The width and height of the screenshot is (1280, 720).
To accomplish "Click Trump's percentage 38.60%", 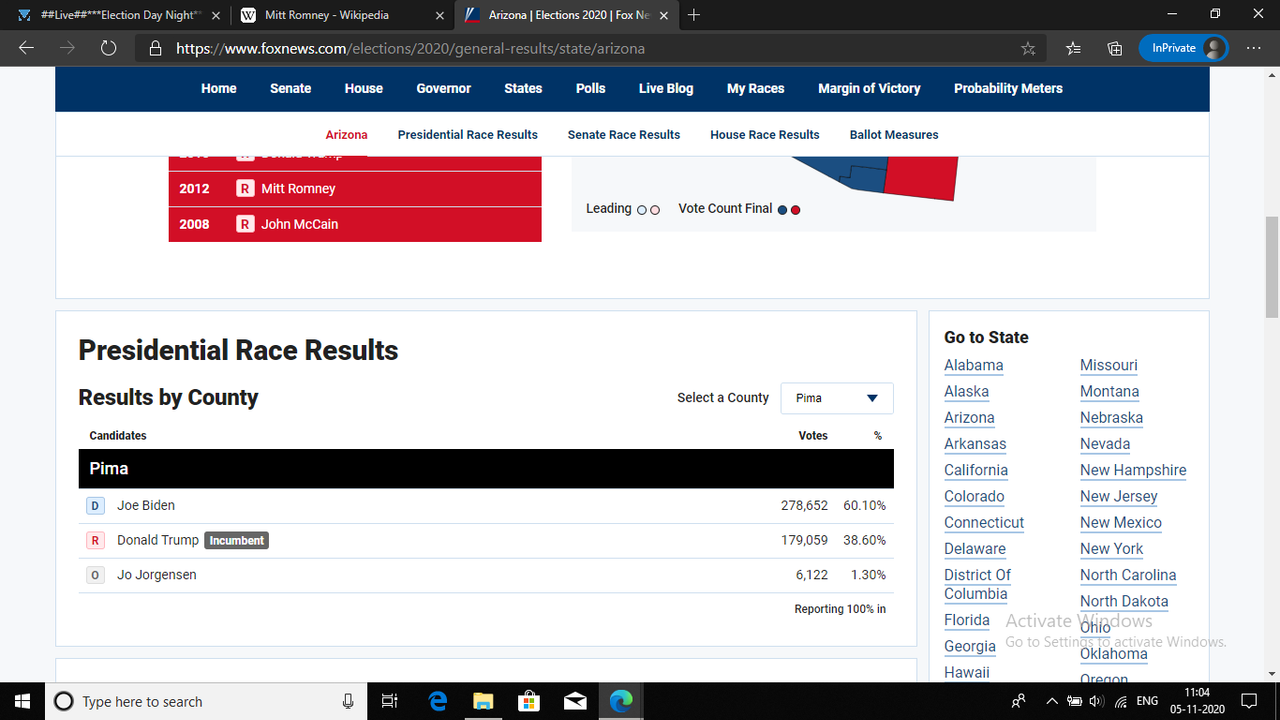I will click(864, 540).
